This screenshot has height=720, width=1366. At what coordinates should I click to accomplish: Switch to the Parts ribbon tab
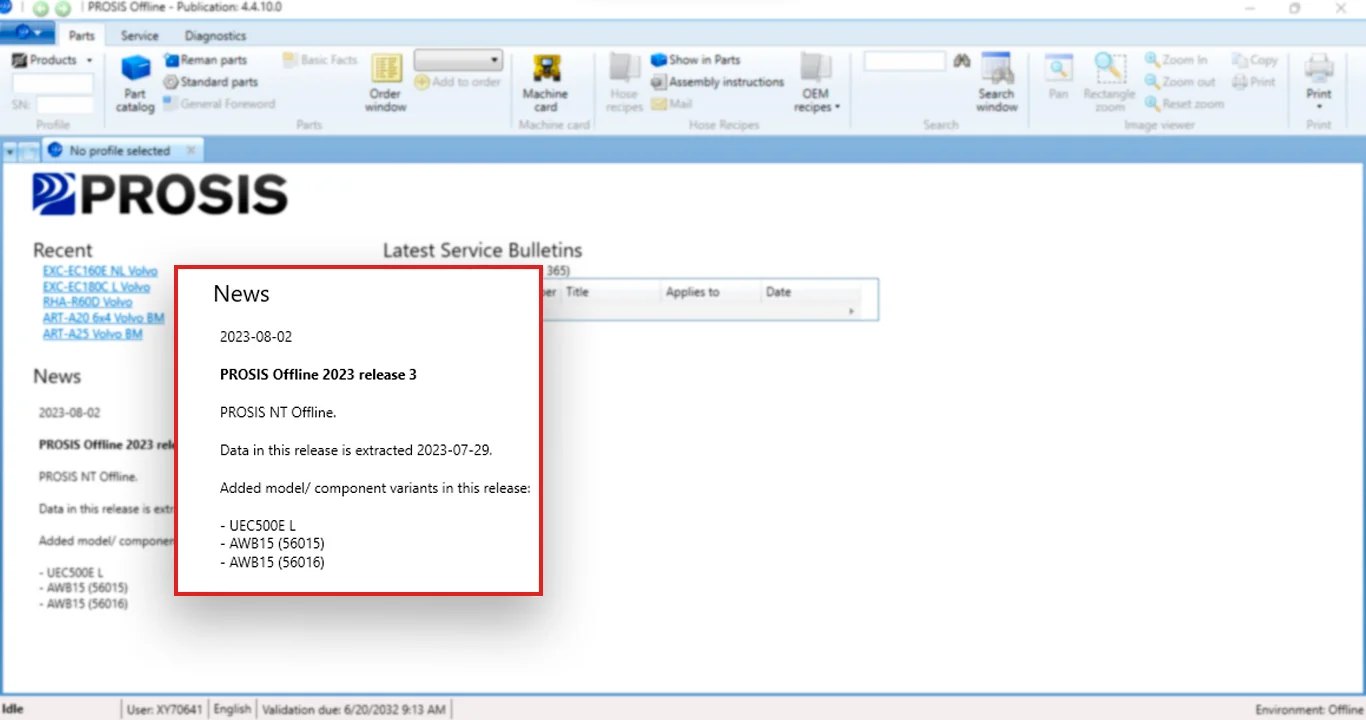pos(82,36)
